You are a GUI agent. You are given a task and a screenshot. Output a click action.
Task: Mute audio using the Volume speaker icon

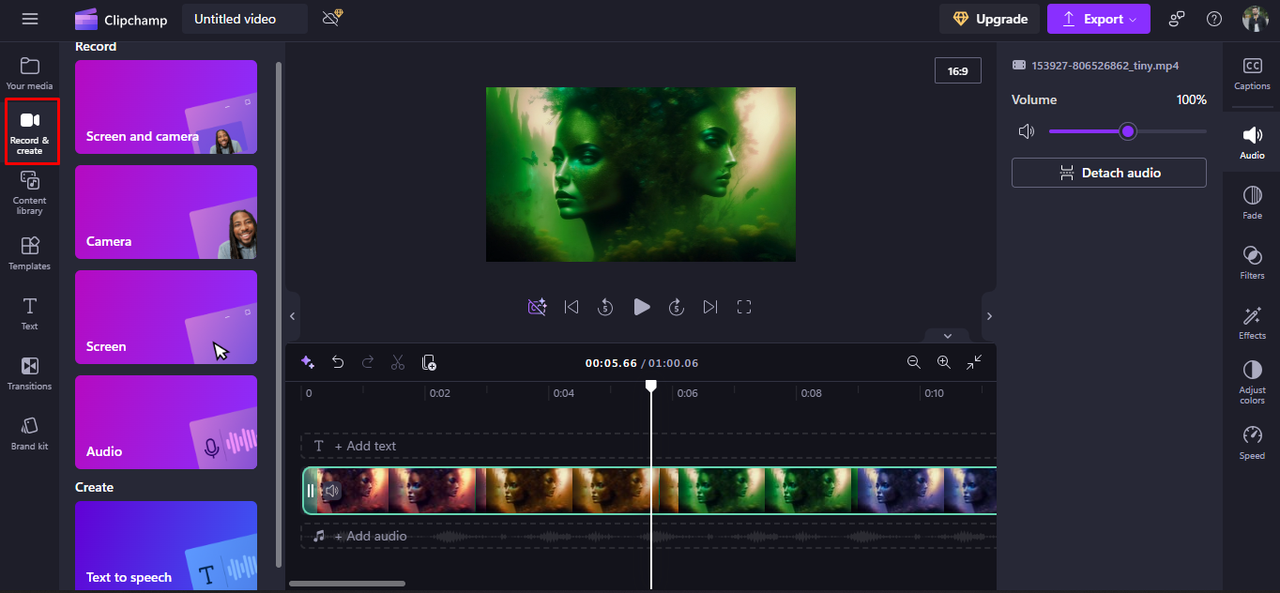(x=1025, y=131)
